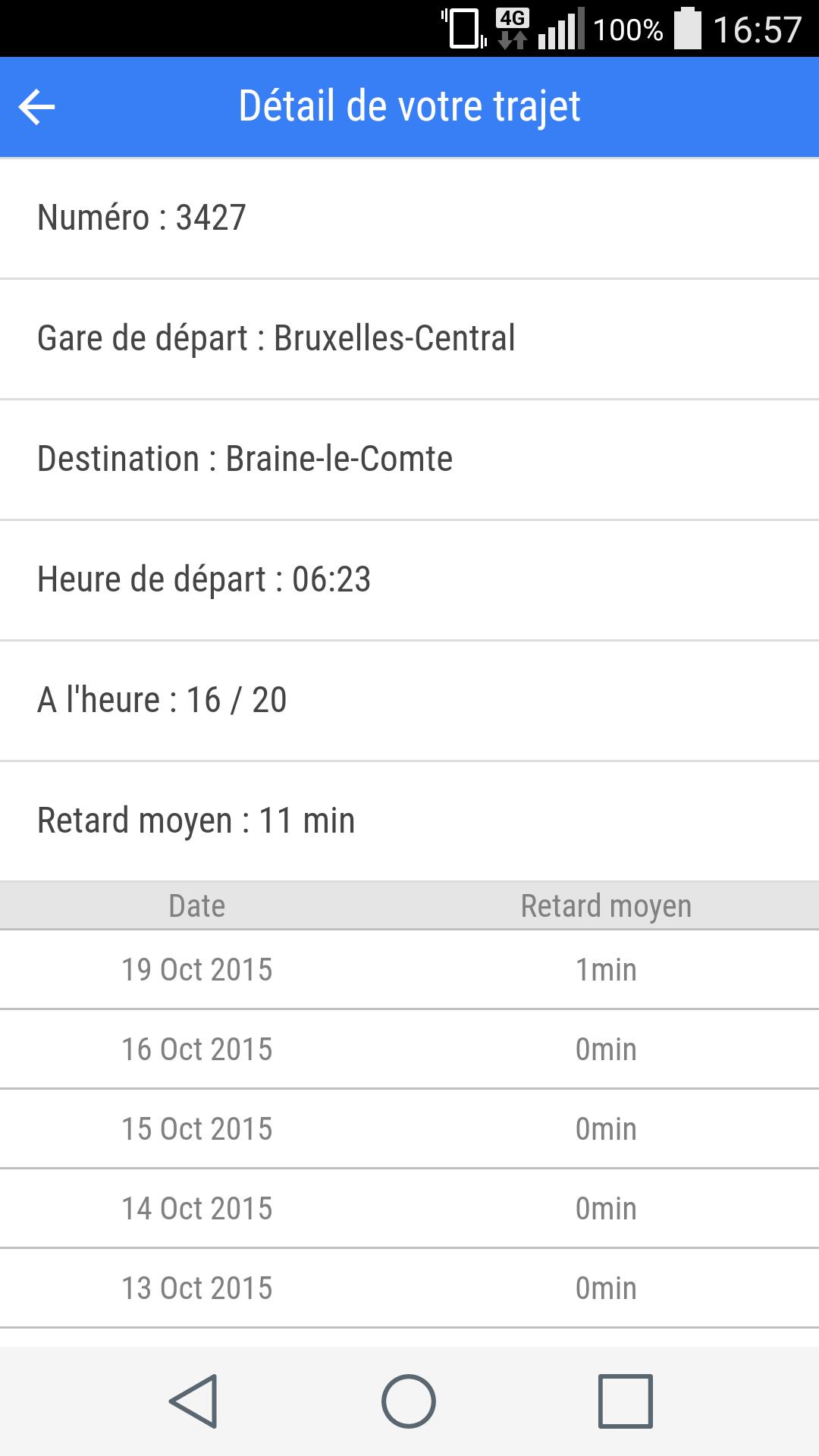This screenshot has width=819, height=1456.
Task: Tap the 14 Oct 2015 row
Action: tap(409, 1209)
